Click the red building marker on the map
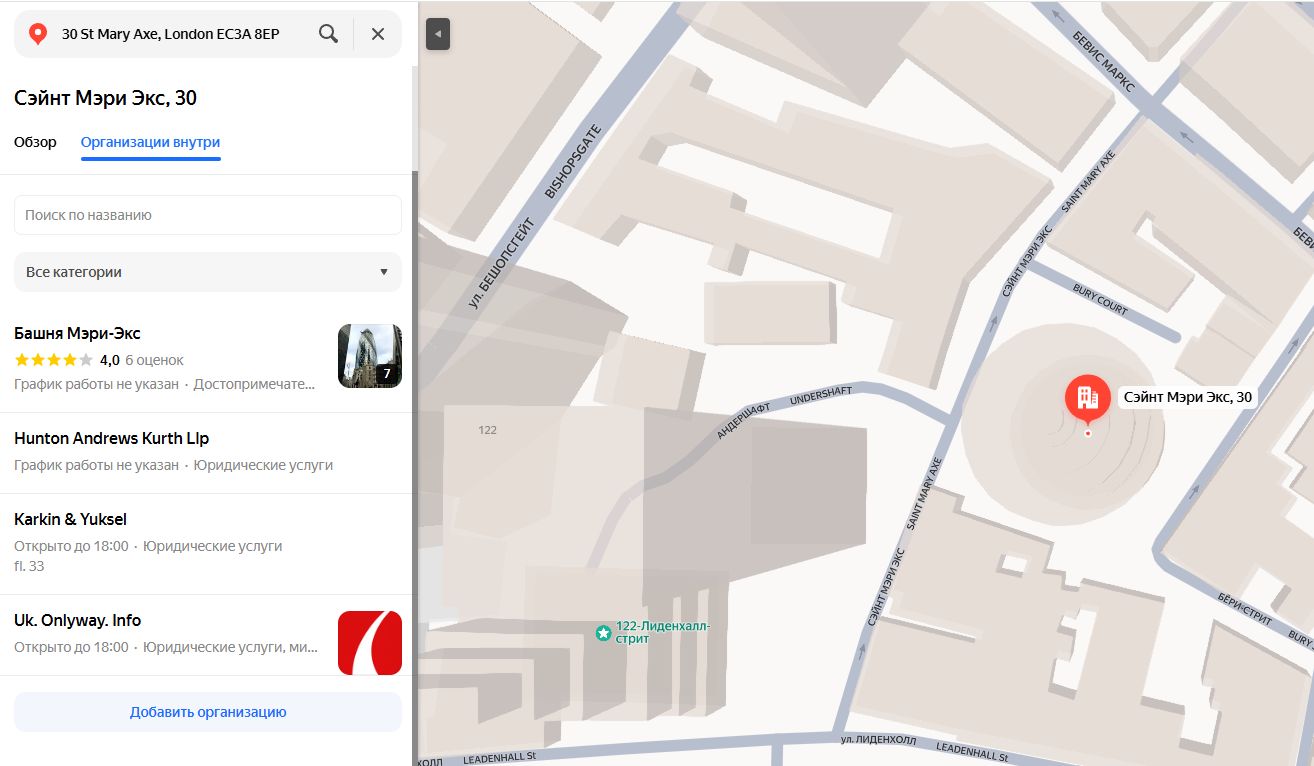The image size is (1314, 766). point(1088,398)
